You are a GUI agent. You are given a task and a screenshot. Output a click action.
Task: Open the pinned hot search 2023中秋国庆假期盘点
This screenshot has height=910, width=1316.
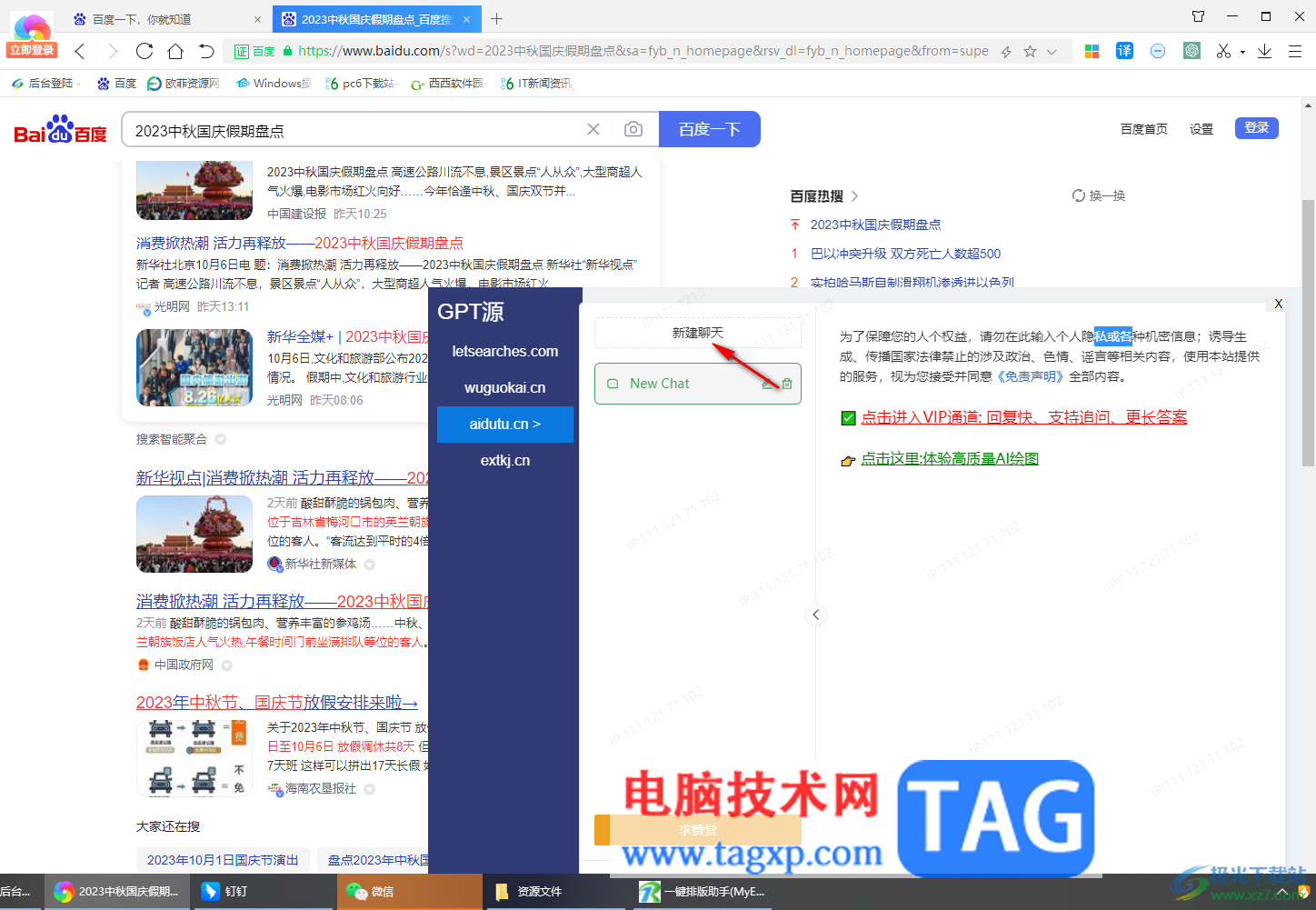click(875, 225)
